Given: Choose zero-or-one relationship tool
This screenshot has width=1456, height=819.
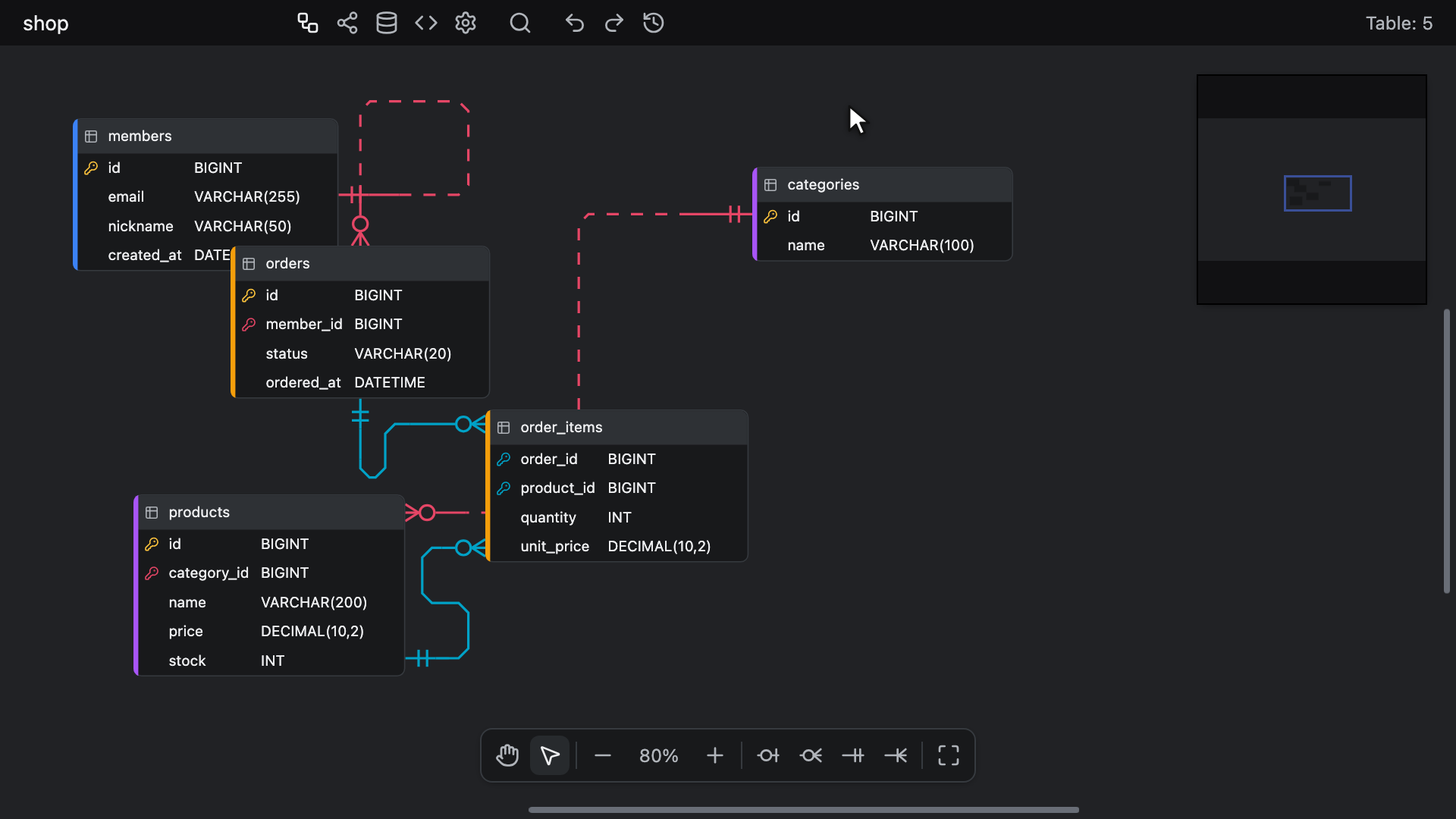Looking at the screenshot, I should pos(768,755).
